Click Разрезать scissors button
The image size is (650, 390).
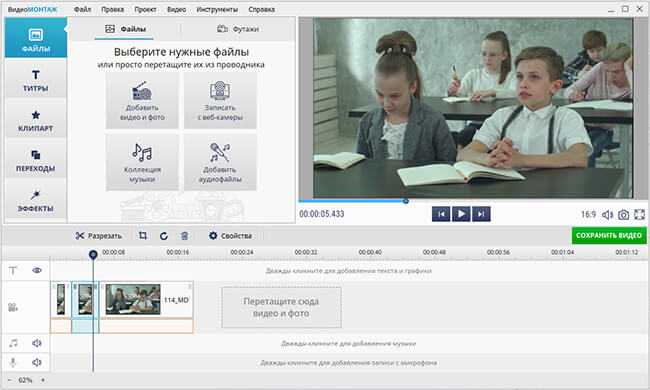tap(99, 236)
